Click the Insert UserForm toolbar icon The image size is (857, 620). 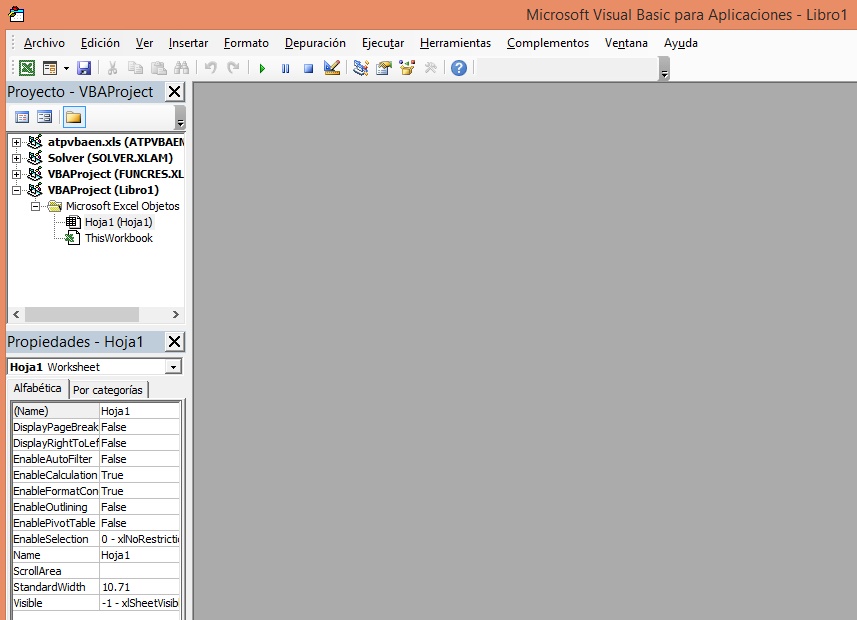tap(50, 68)
